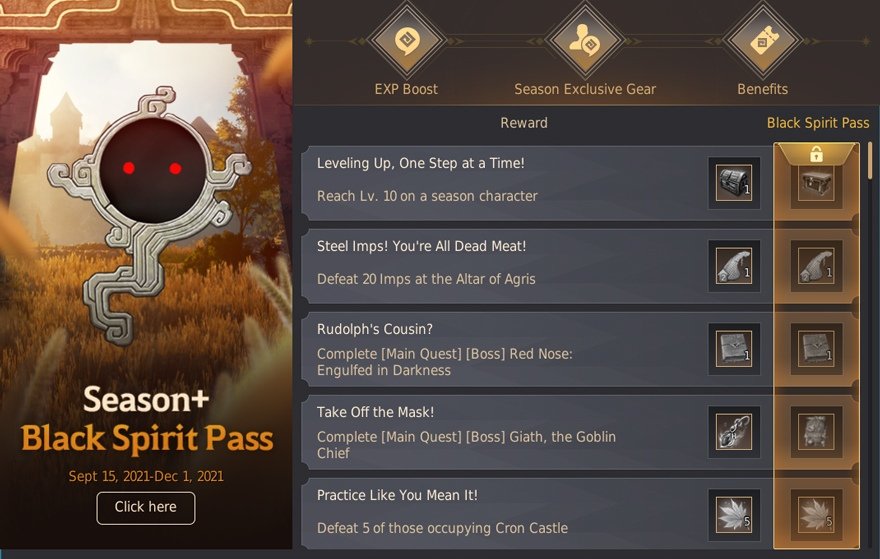Screen dimensions: 880x559
Task: Open the Black Spirit Pass column header
Action: tap(818, 123)
